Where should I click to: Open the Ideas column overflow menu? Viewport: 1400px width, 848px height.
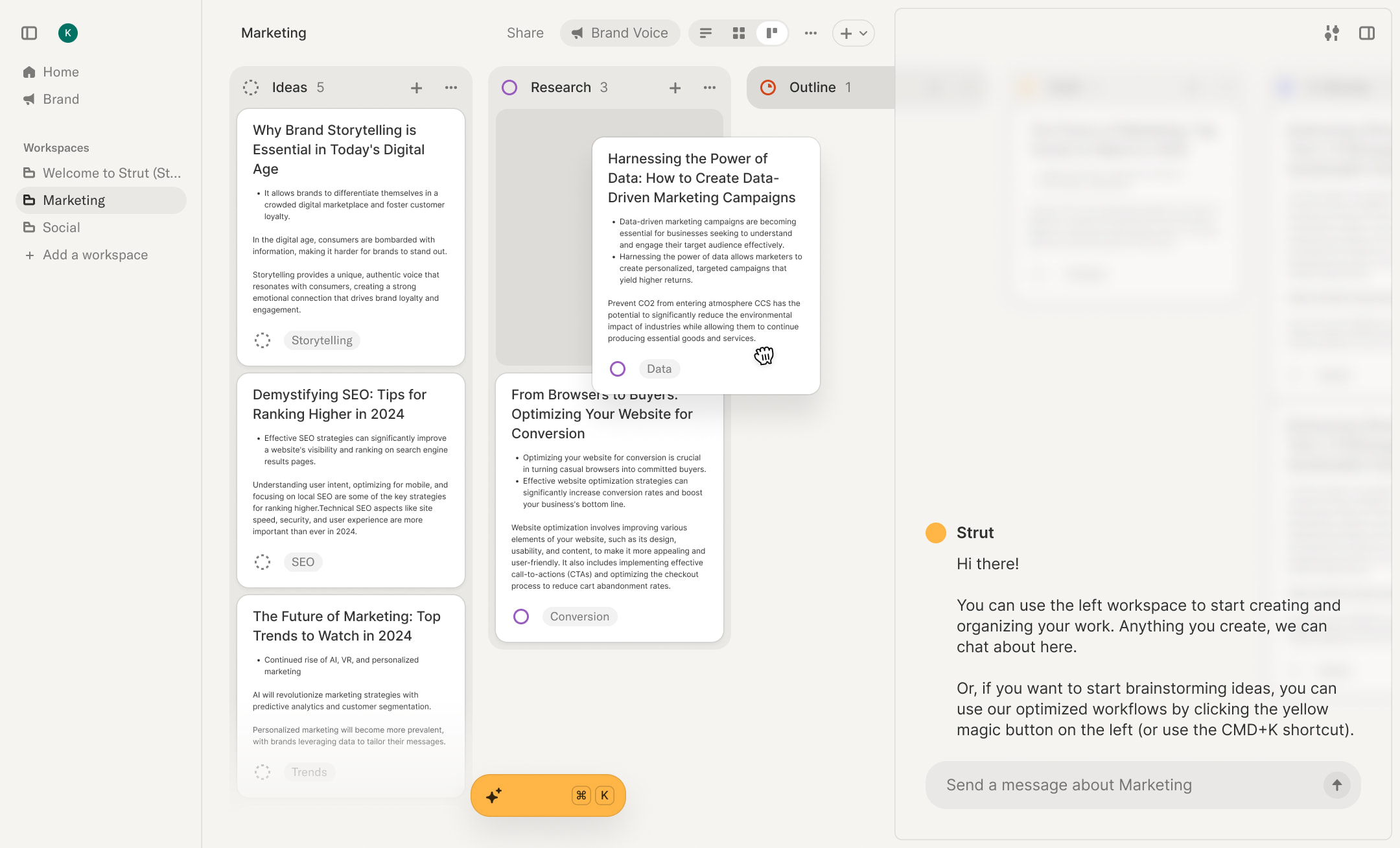[451, 87]
